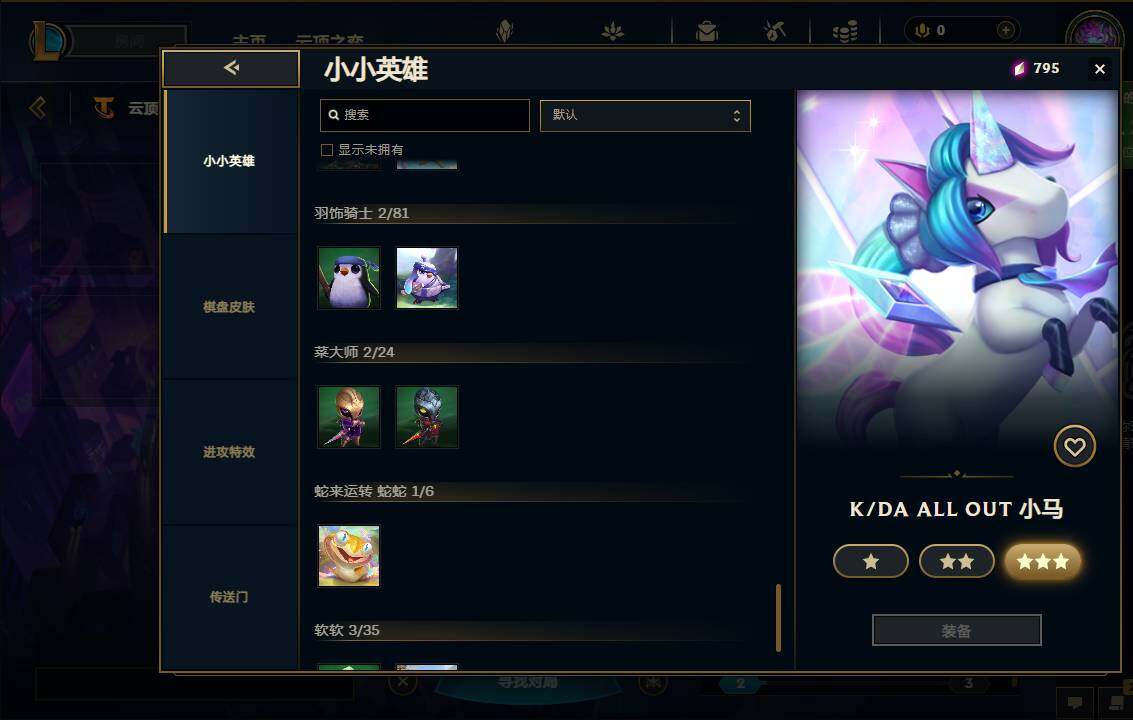Viewport: 1133px width, 720px height.
Task: Select the blue-hat penguin Featherknight thumbnail
Action: 349,278
